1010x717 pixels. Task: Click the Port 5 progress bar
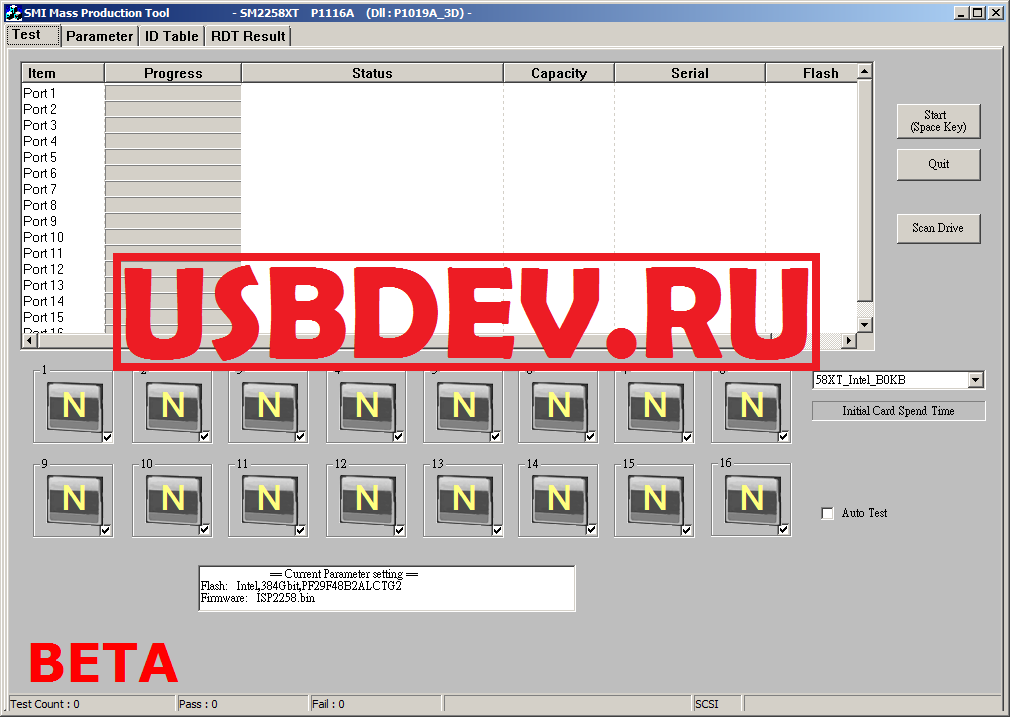click(x=173, y=157)
